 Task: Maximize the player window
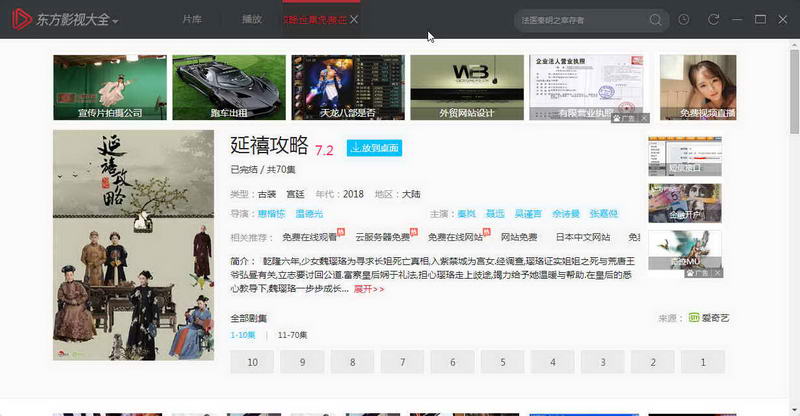pos(760,19)
